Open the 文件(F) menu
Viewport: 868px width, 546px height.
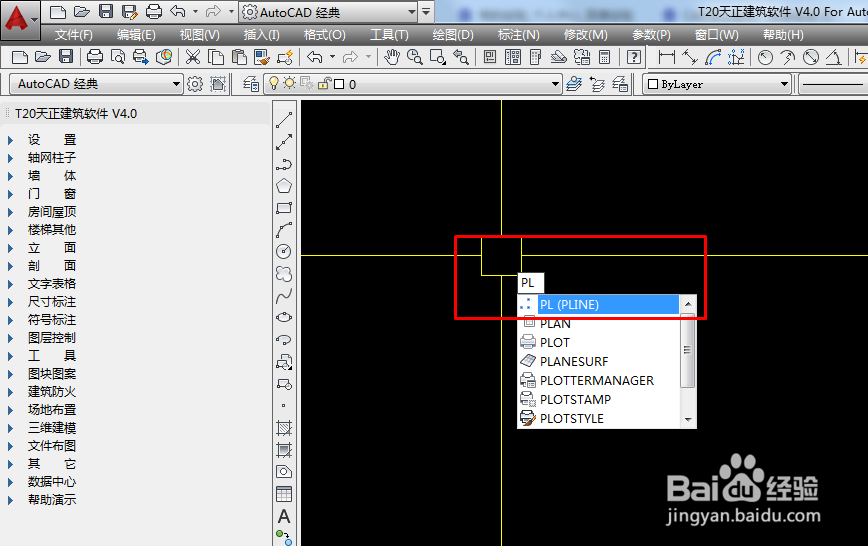(74, 35)
